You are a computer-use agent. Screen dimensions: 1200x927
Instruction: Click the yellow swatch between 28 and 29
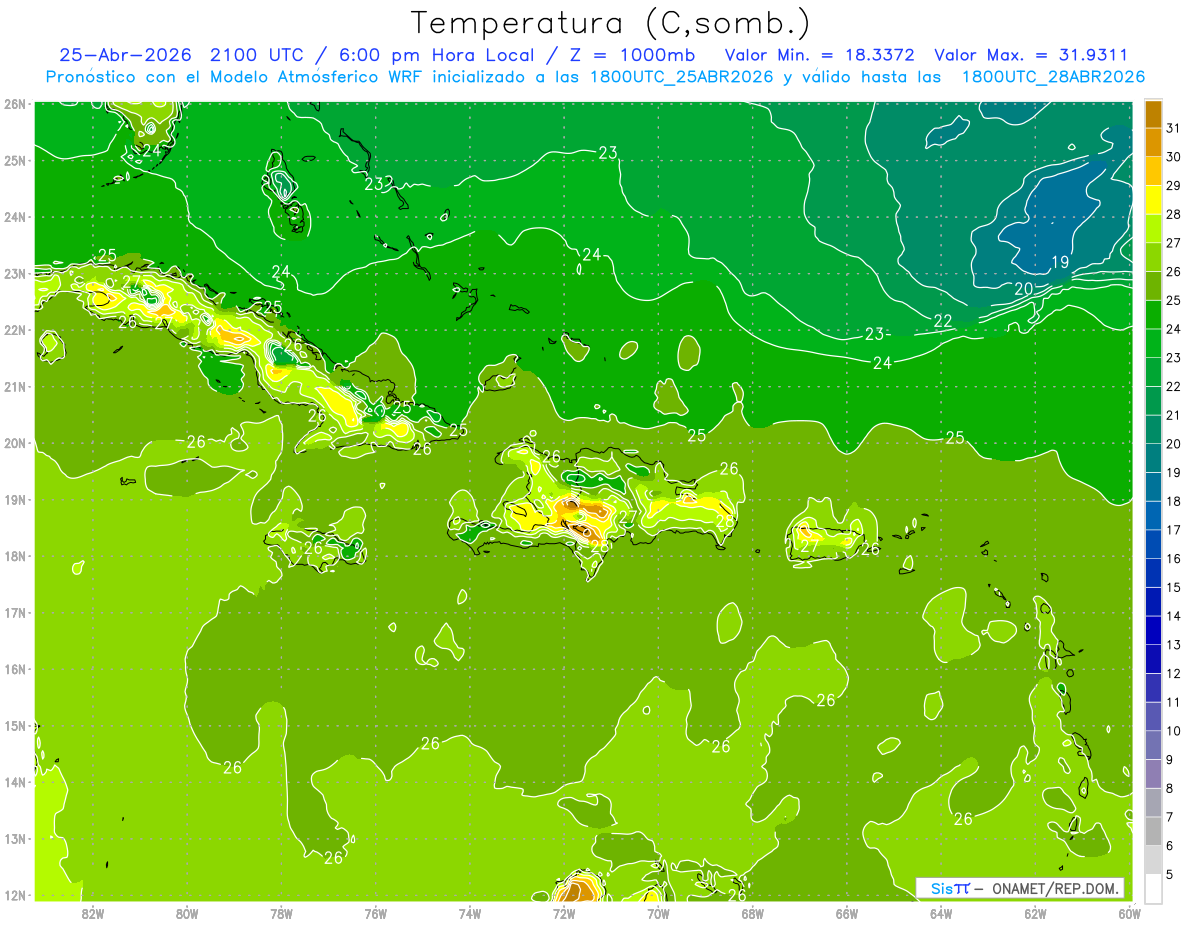click(1153, 200)
